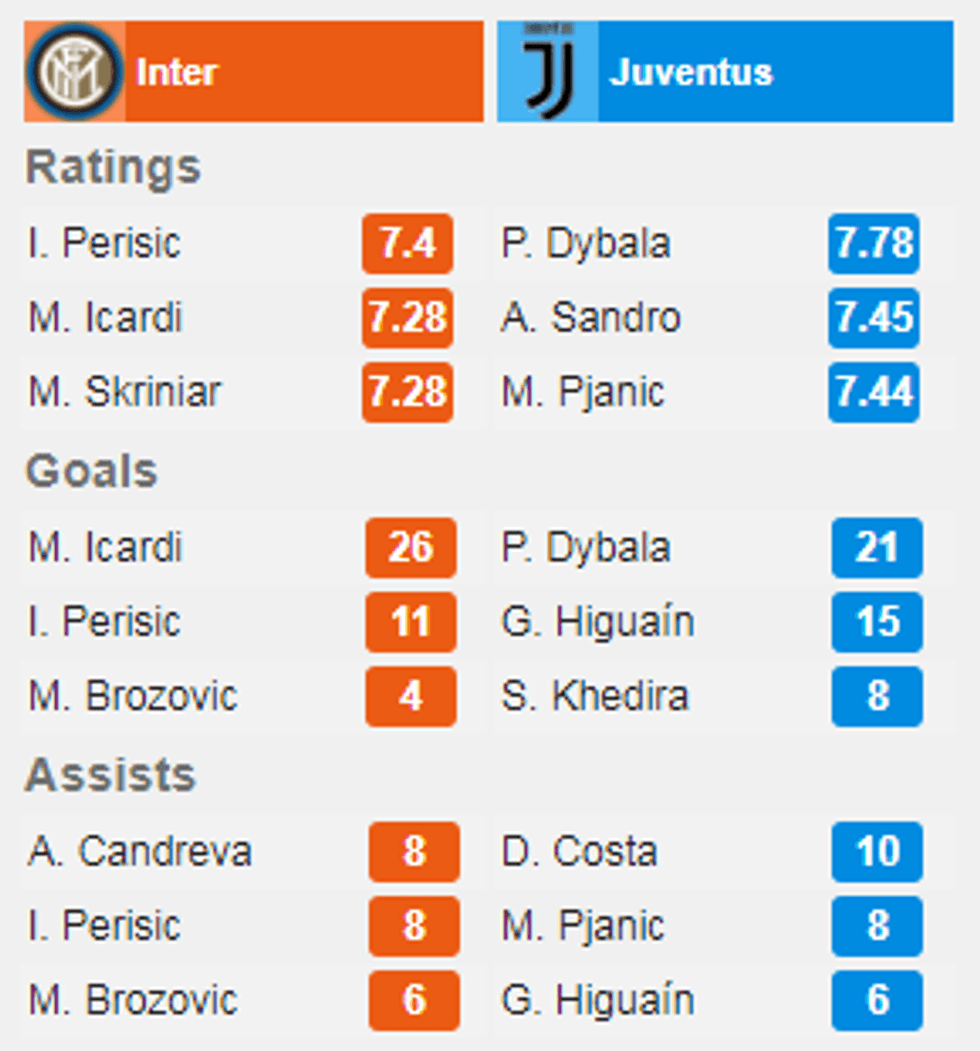Open the Juventus team header name
This screenshot has height=1051, width=980.
(x=691, y=73)
